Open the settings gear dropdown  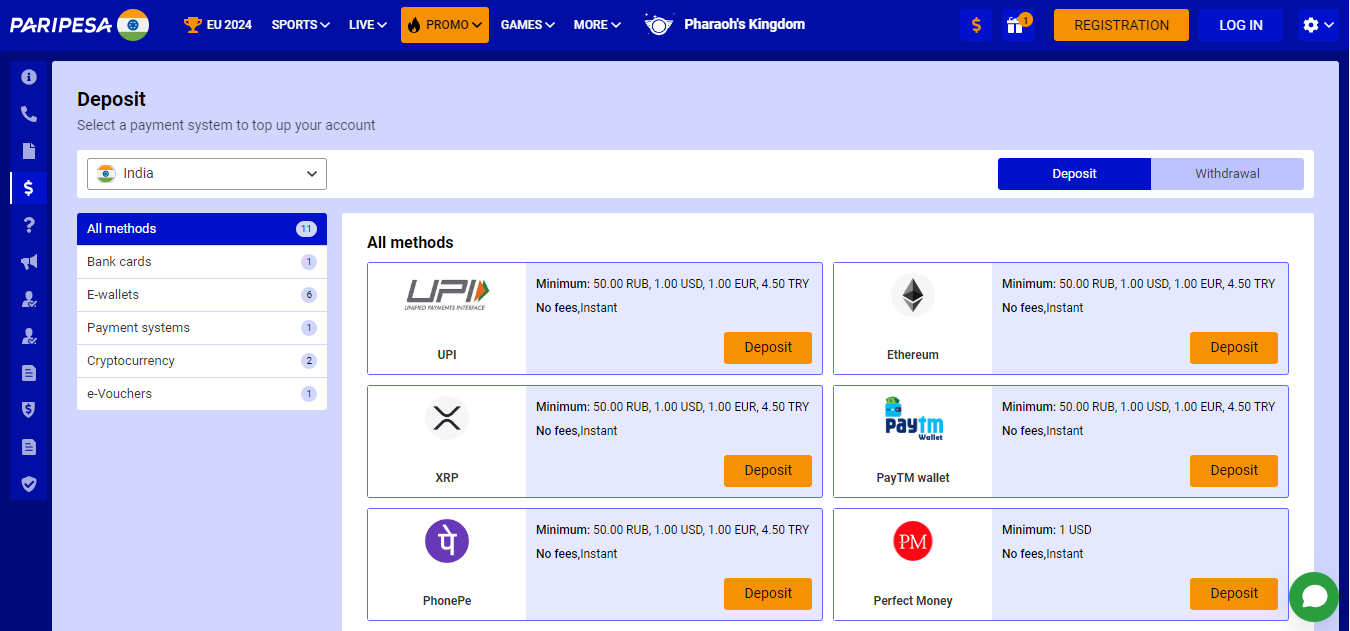[1317, 25]
